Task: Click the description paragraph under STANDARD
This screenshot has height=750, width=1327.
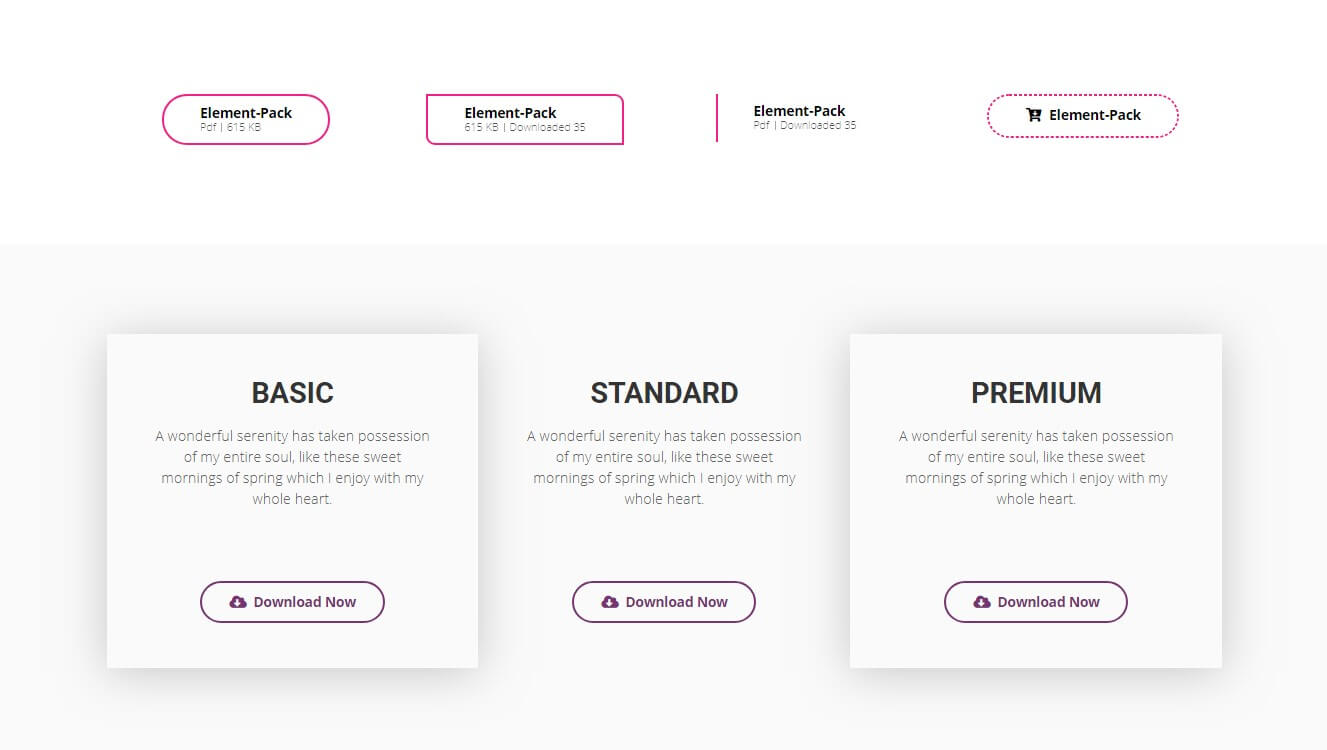Action: (x=664, y=467)
